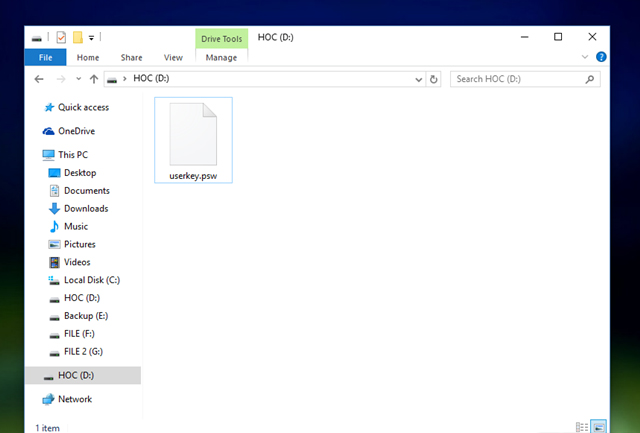Open Desktop folder in sidebar
The image size is (640, 433).
tap(80, 173)
